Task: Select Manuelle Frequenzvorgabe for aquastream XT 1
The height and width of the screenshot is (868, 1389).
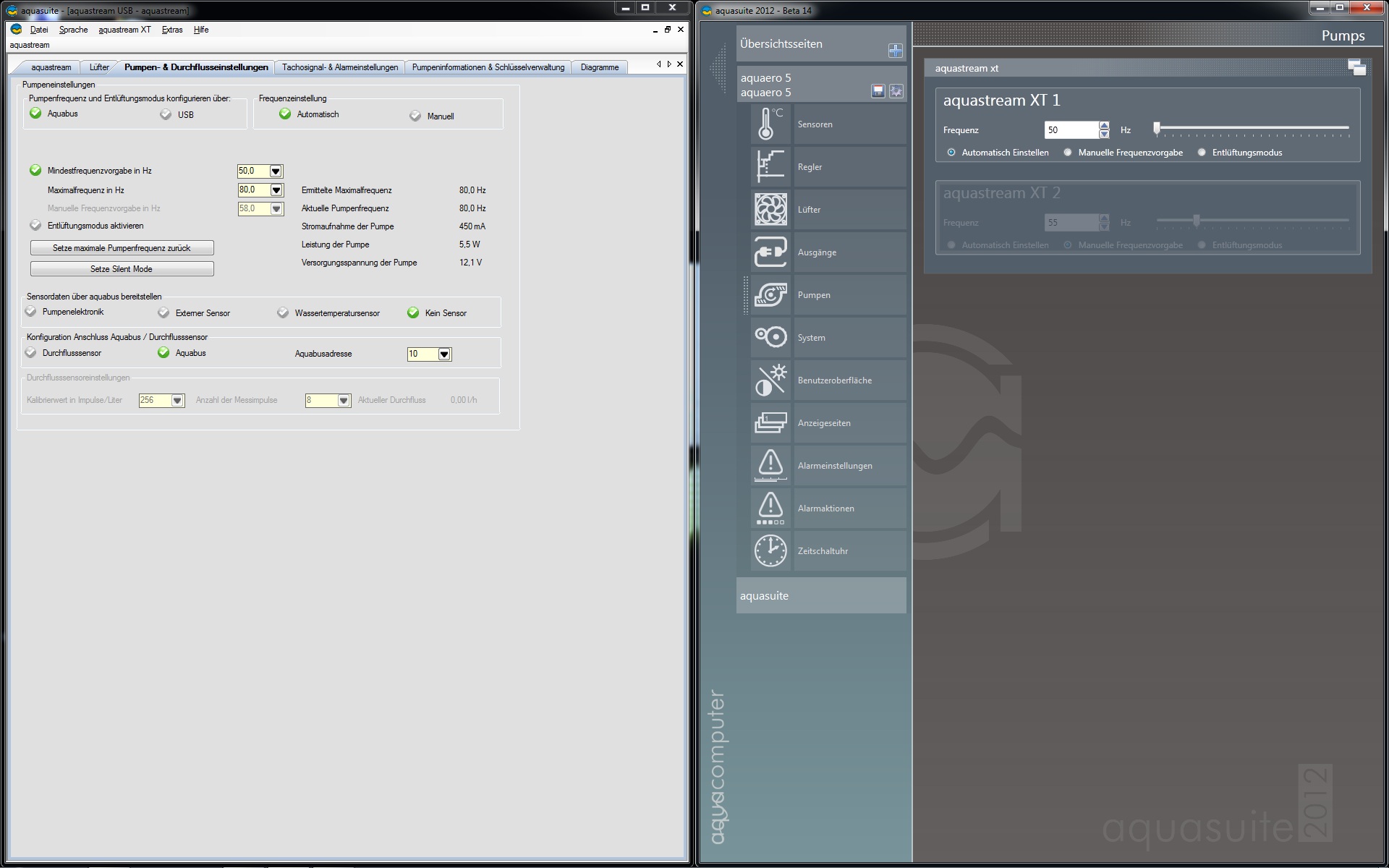Action: [1068, 153]
